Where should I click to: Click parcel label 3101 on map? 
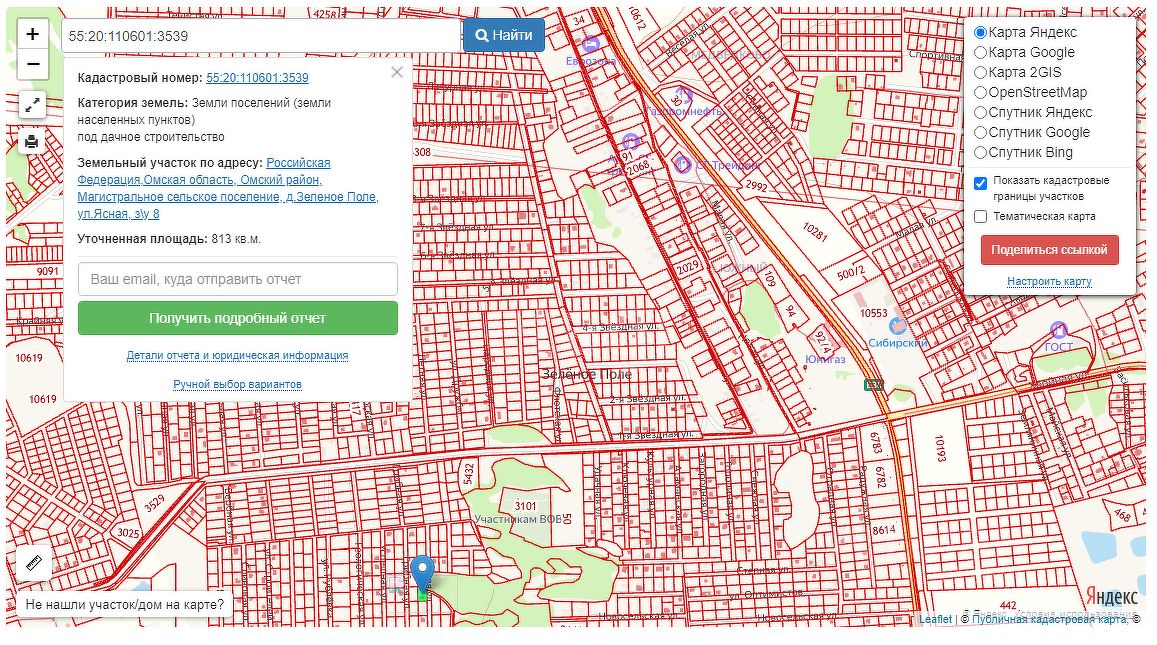point(525,506)
